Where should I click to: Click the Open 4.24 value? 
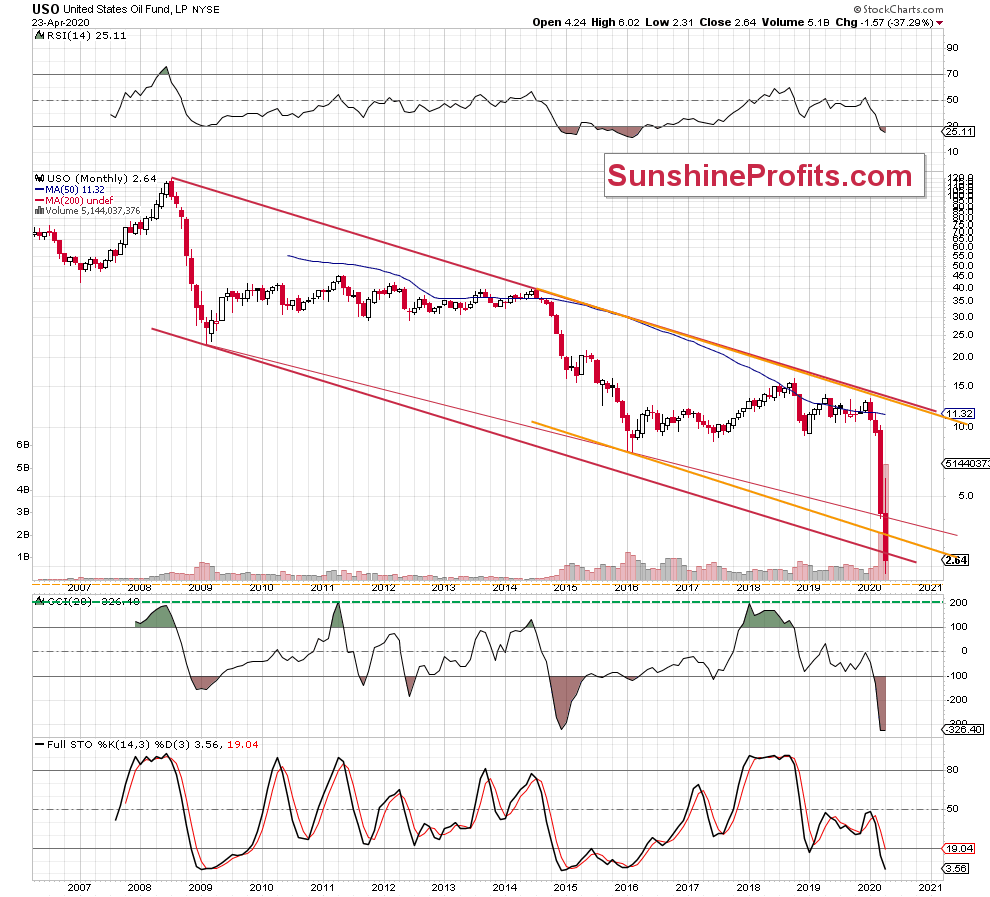pos(559,22)
